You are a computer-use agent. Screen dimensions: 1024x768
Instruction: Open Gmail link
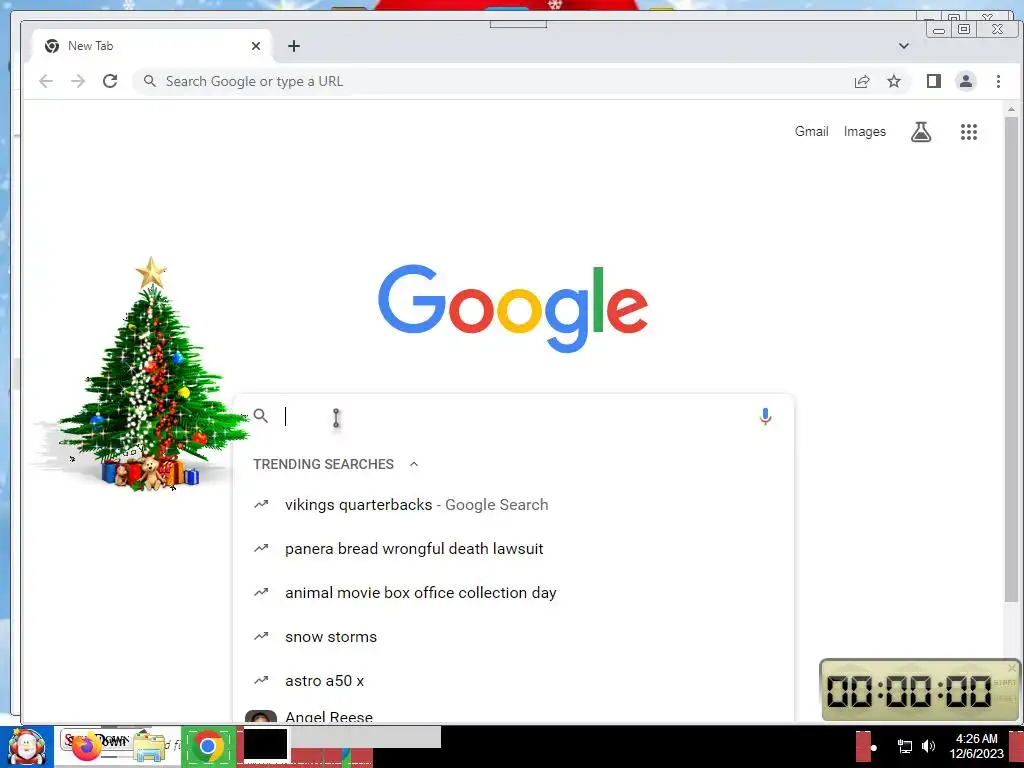(x=811, y=131)
